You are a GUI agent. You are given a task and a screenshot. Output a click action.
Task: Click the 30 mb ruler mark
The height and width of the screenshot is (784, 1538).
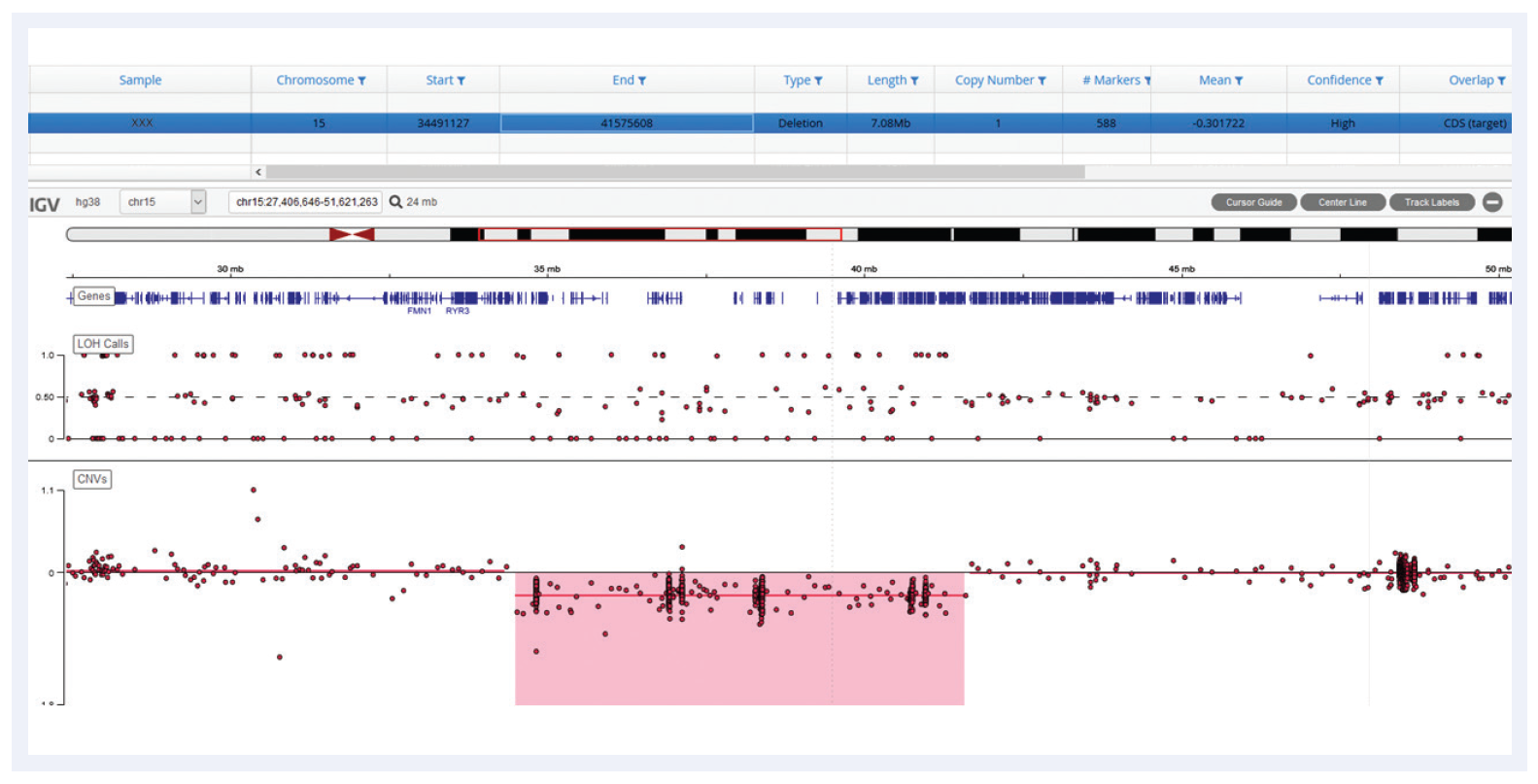(x=230, y=269)
